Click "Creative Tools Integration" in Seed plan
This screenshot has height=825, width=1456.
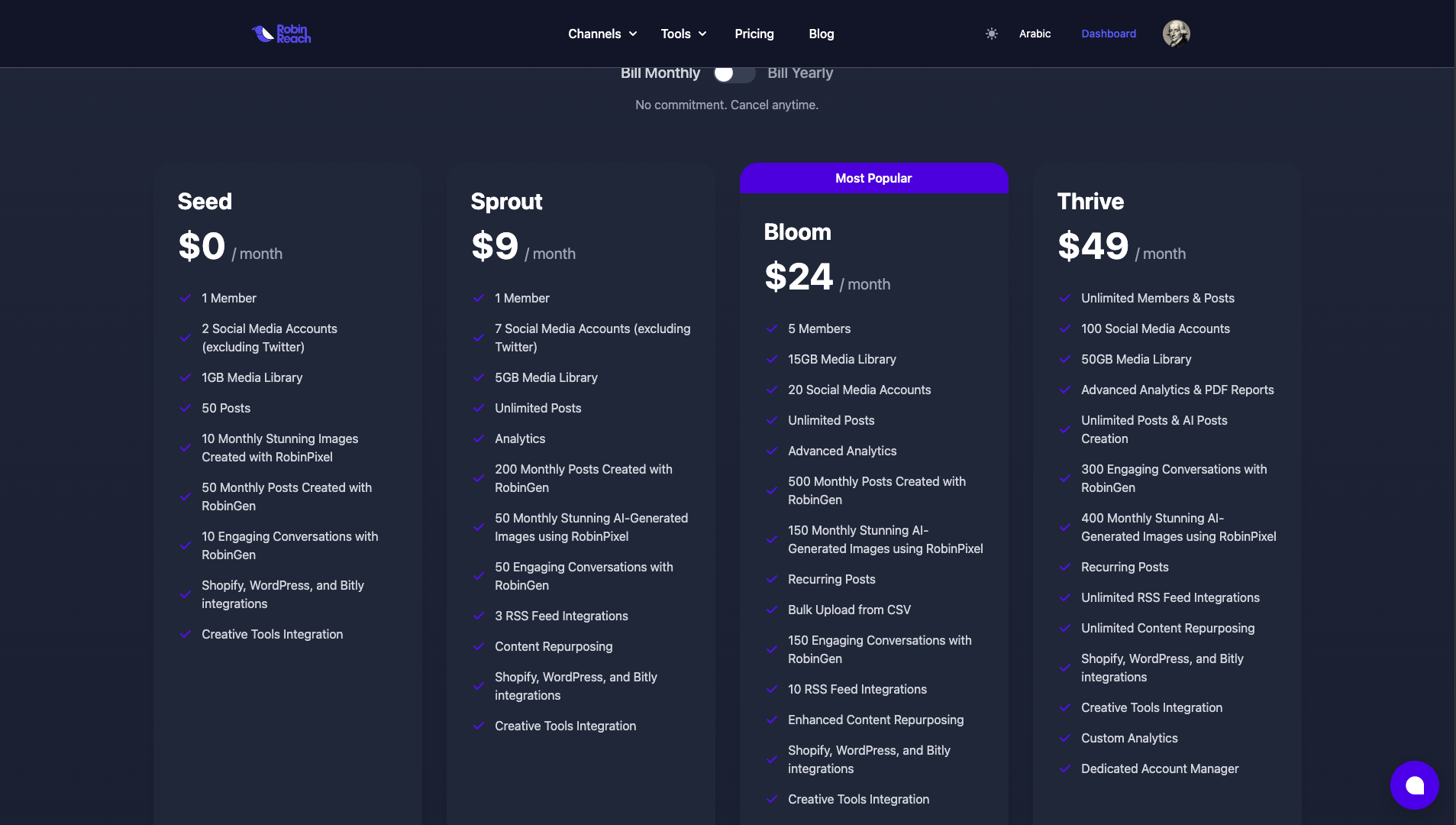point(272,634)
